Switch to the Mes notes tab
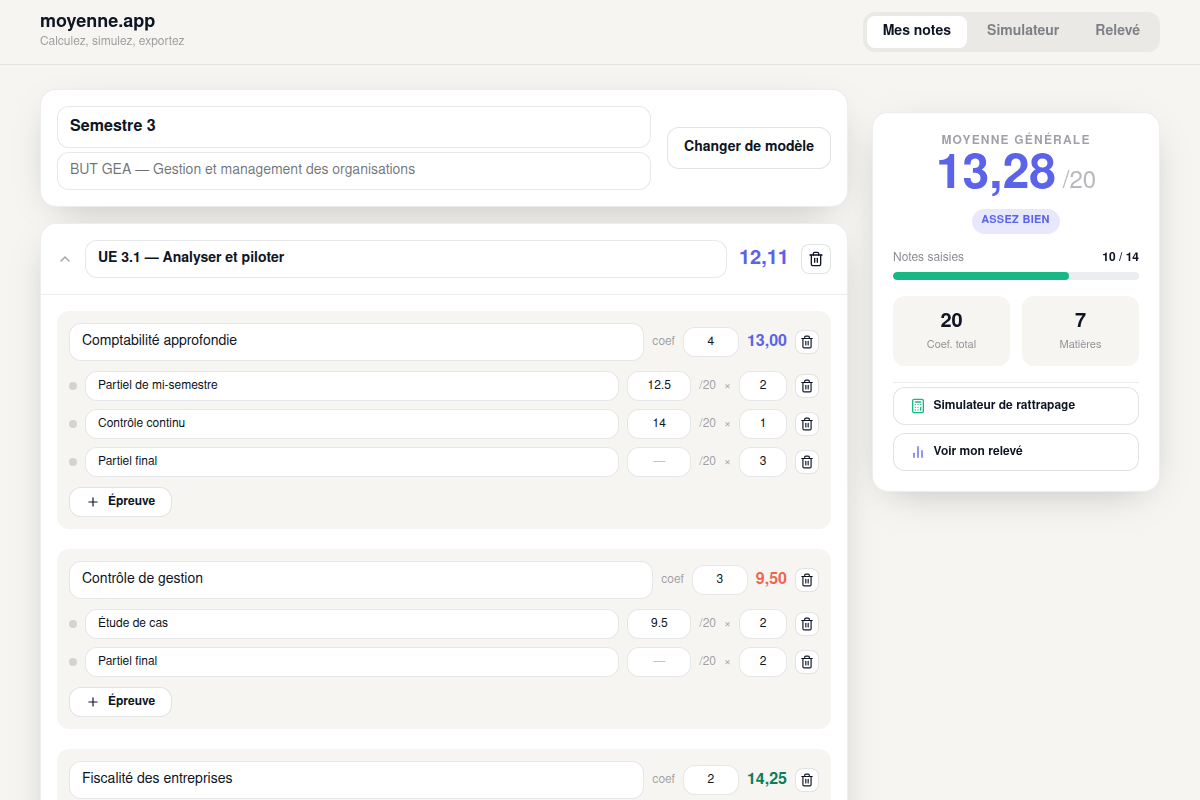This screenshot has height=800, width=1200. [917, 31]
